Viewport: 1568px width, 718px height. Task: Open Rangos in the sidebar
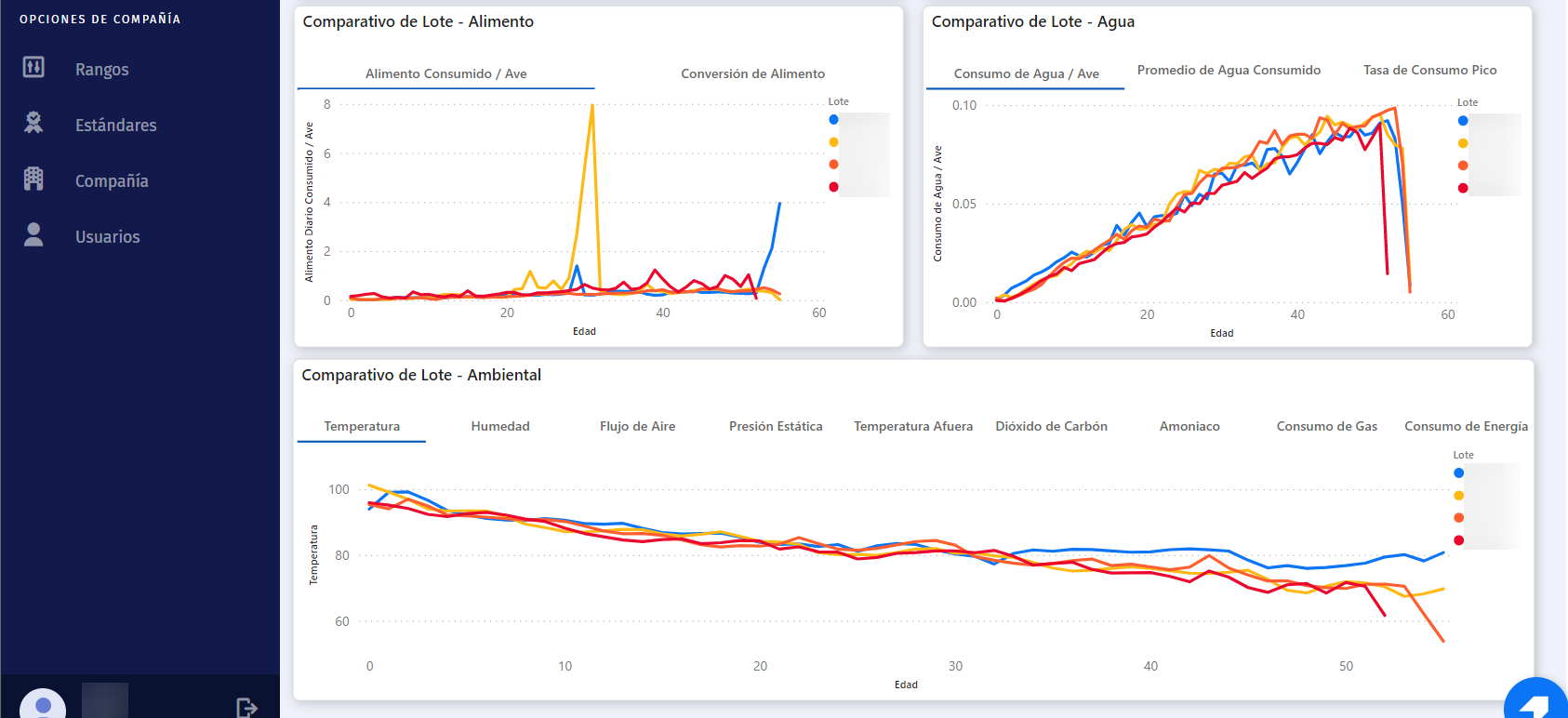(102, 70)
